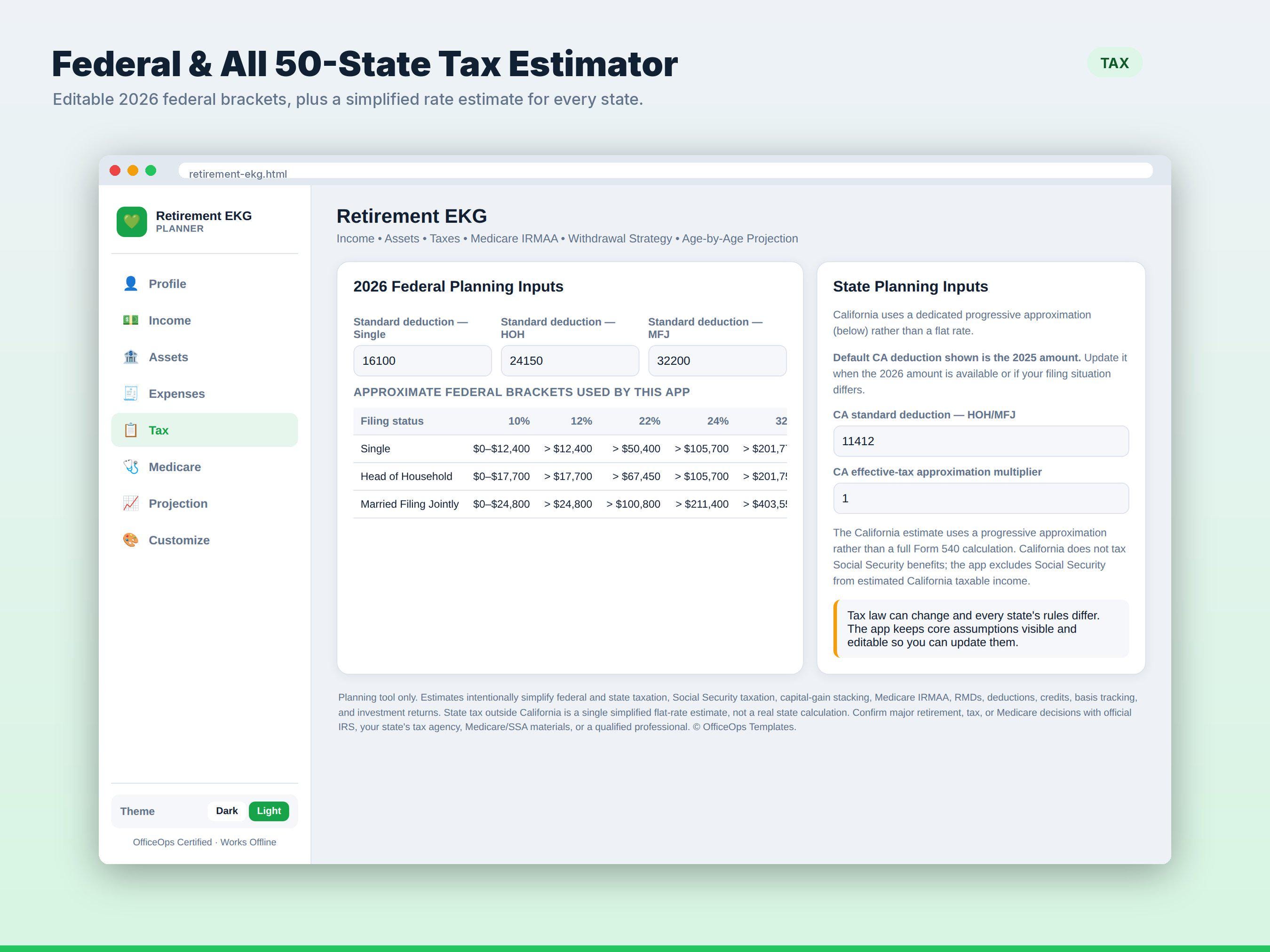
Task: Switch to the Projection section
Action: click(x=205, y=503)
